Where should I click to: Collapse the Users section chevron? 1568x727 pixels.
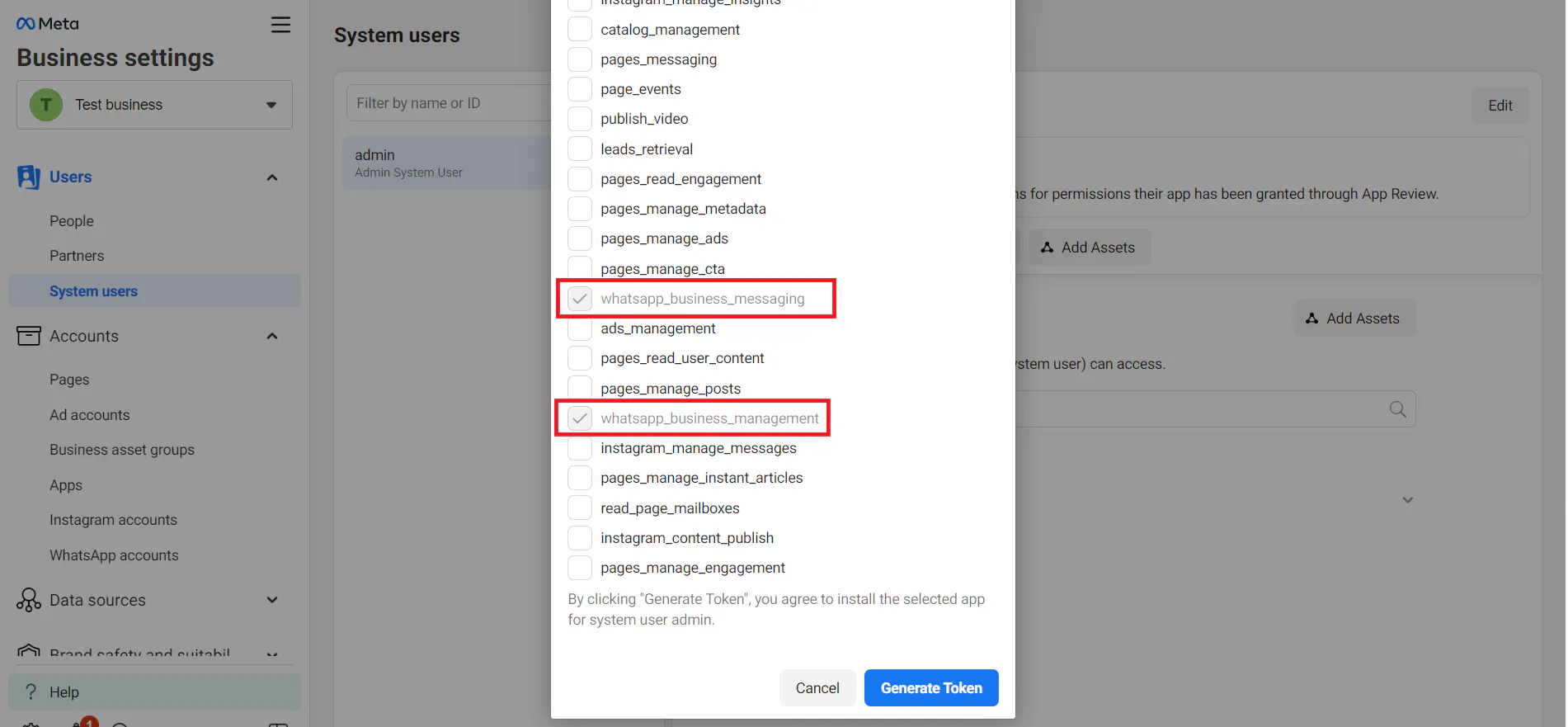click(x=272, y=177)
